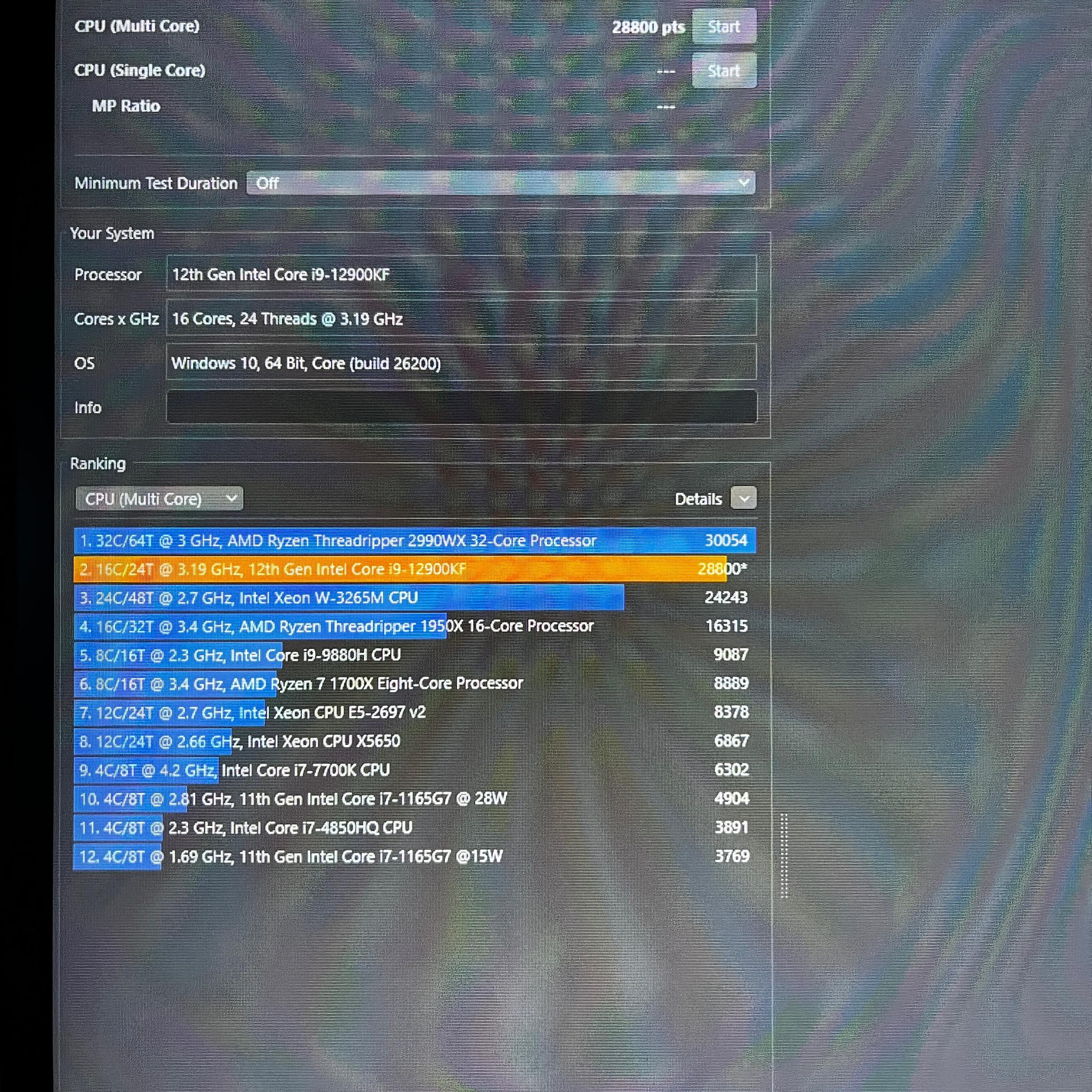The width and height of the screenshot is (1092, 1092).
Task: Click the 16315 score value
Action: point(727,627)
